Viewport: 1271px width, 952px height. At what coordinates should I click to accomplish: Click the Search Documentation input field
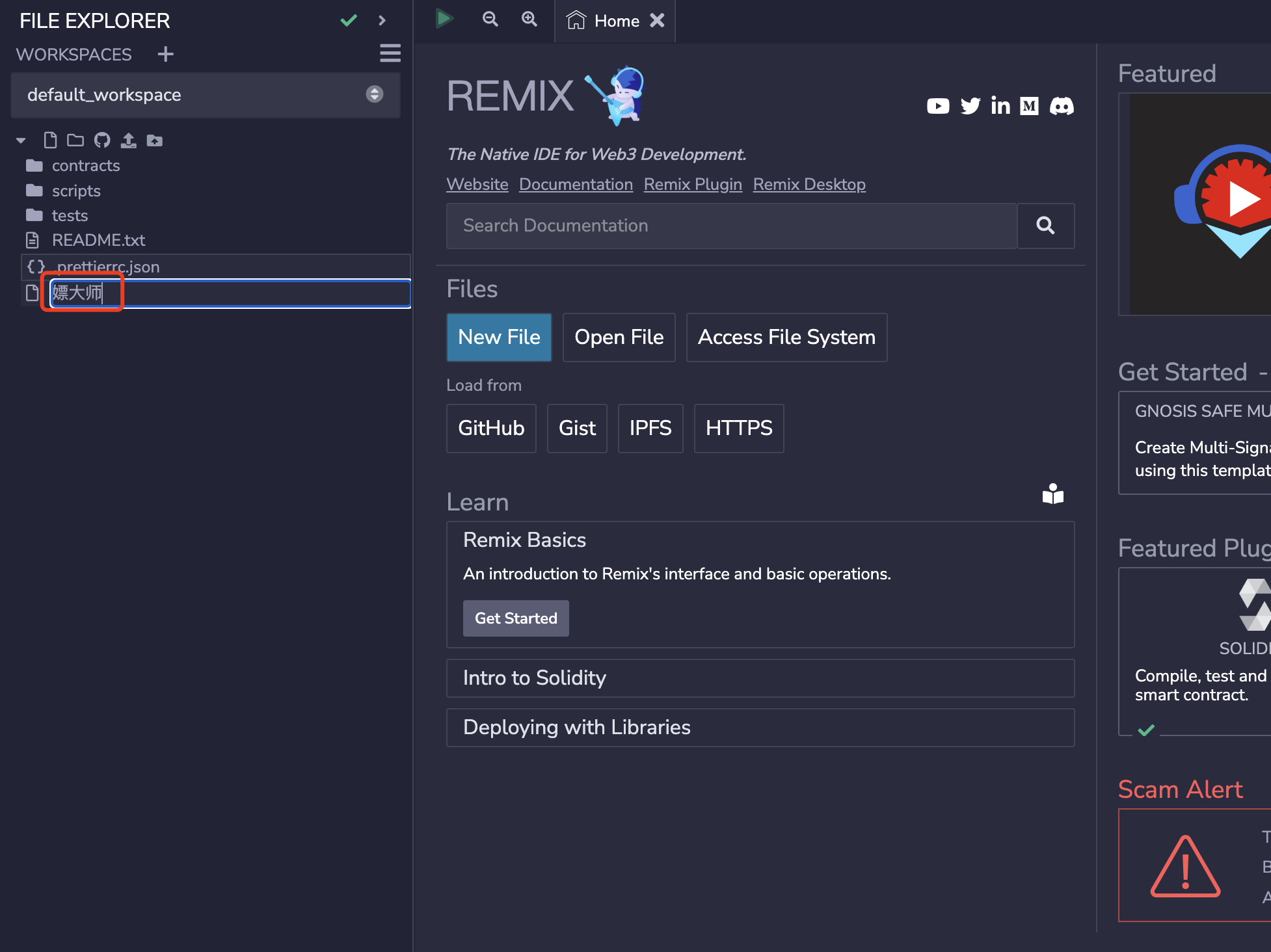(x=731, y=226)
